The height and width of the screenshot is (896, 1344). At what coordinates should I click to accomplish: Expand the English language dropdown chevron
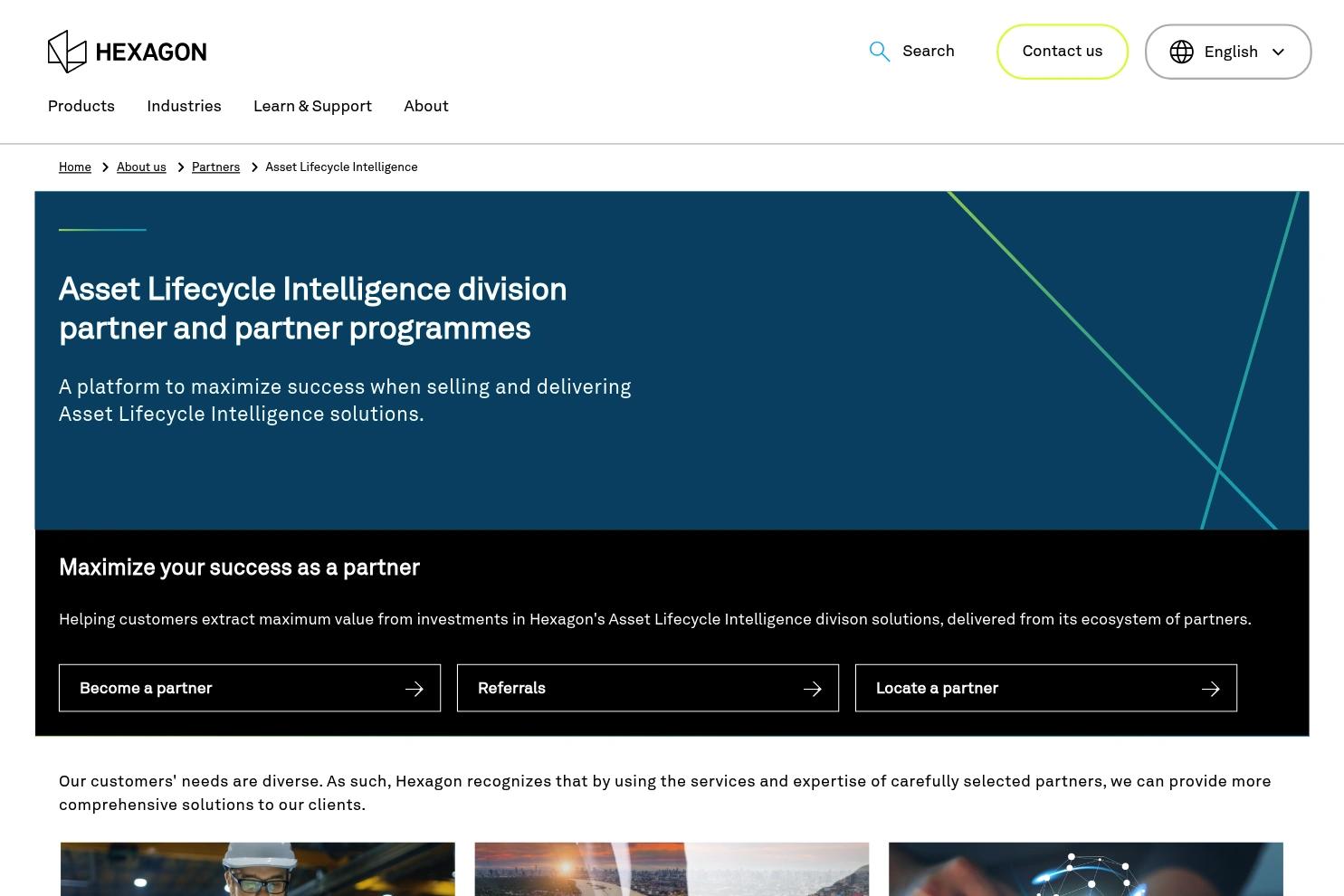[x=1278, y=52]
